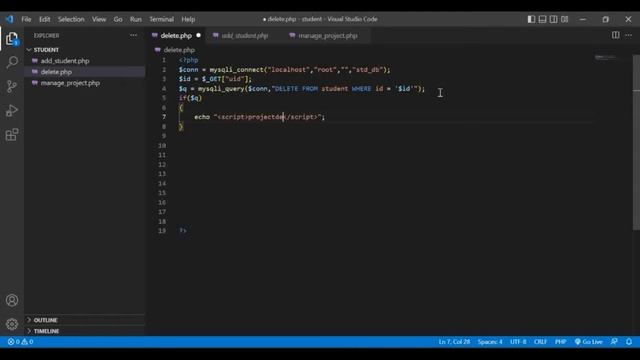
Task: Click the $_GET["uid"] assignment line
Action: (215, 79)
